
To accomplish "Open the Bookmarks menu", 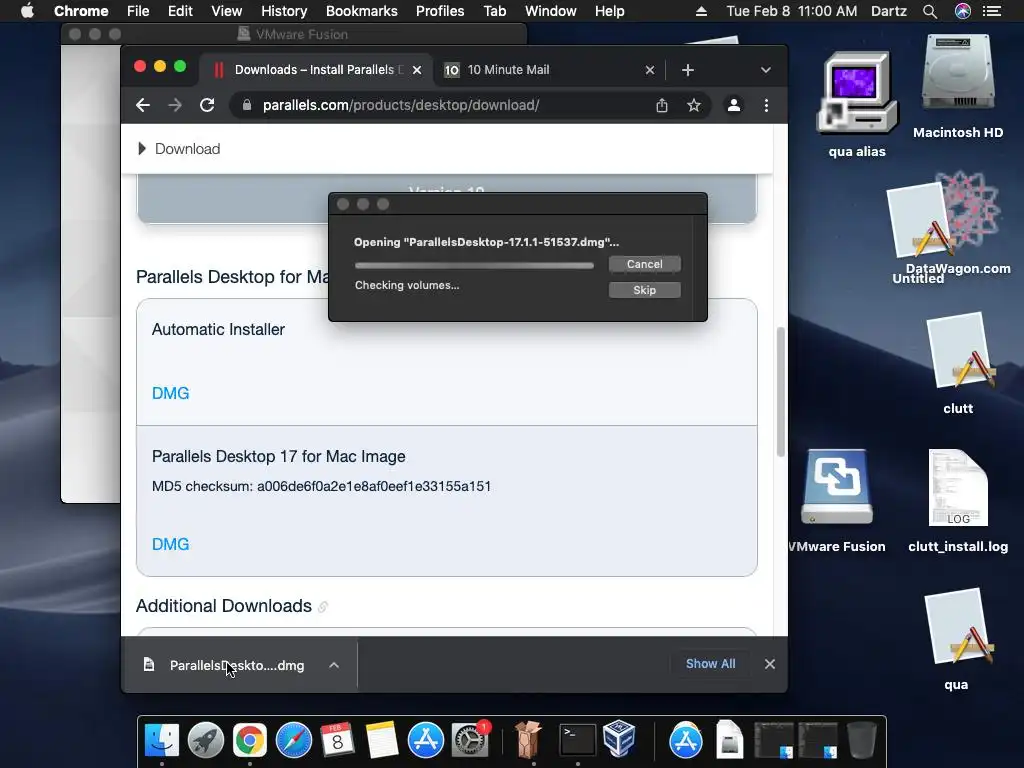I will pyautogui.click(x=362, y=11).
